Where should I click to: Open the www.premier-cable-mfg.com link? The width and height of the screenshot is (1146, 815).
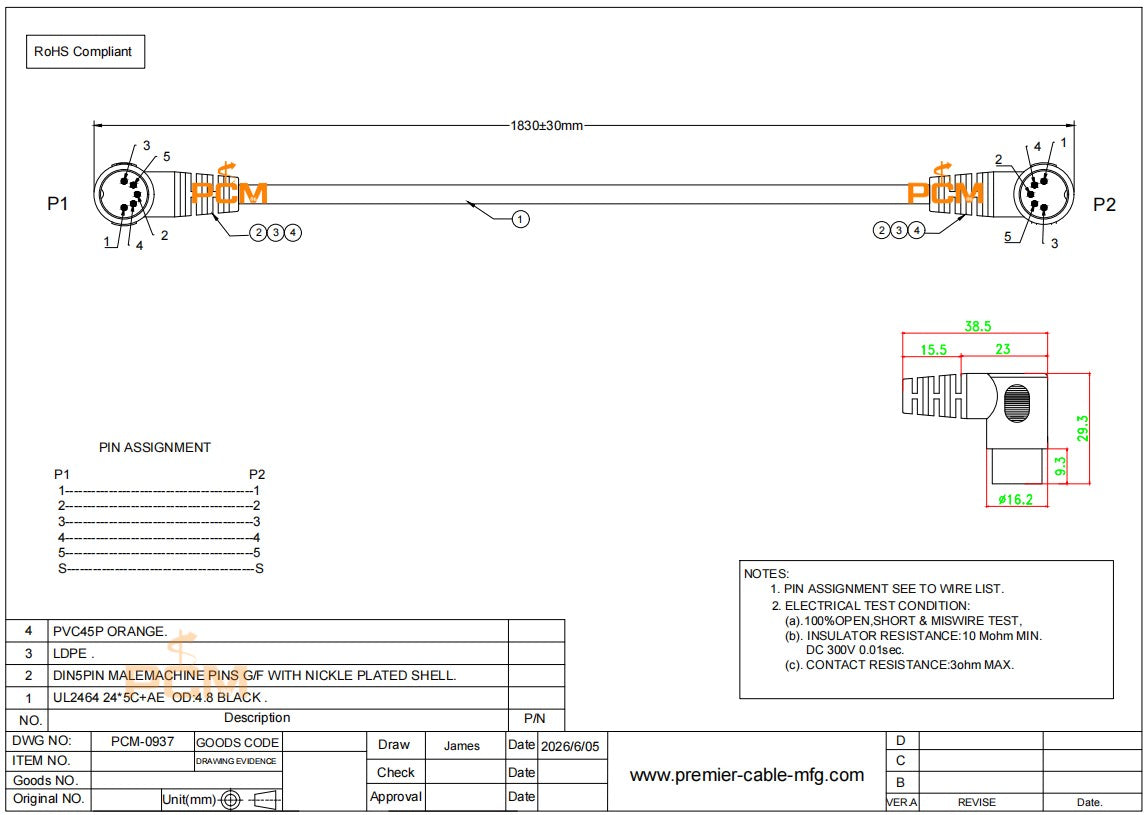pyautogui.click(x=746, y=775)
